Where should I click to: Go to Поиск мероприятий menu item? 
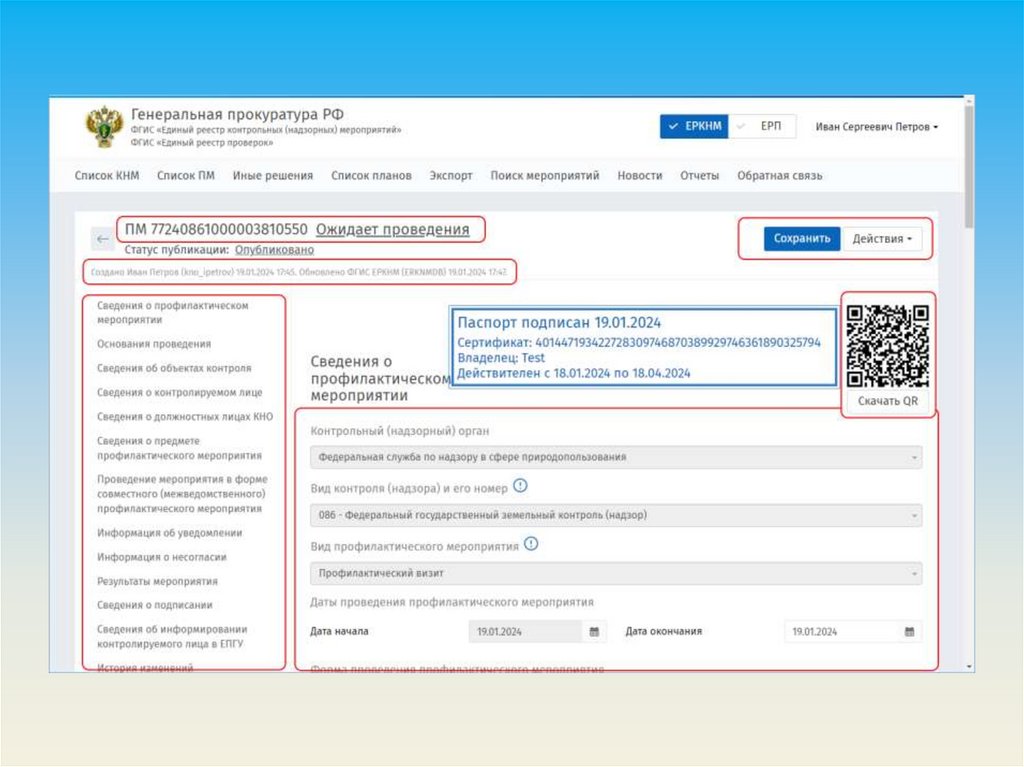[544, 175]
